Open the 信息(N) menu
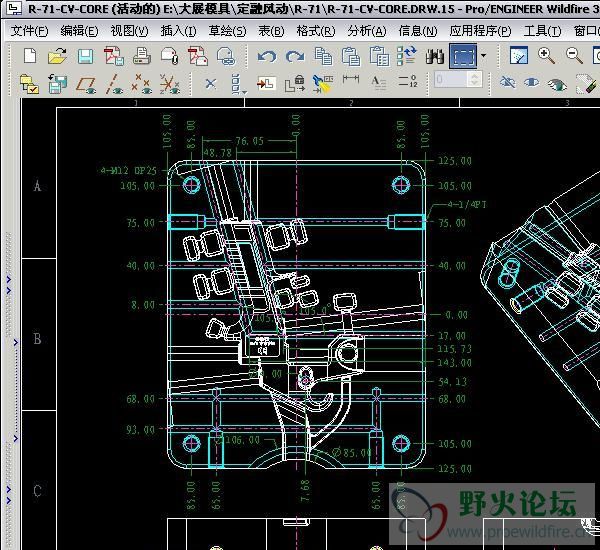 [417, 31]
